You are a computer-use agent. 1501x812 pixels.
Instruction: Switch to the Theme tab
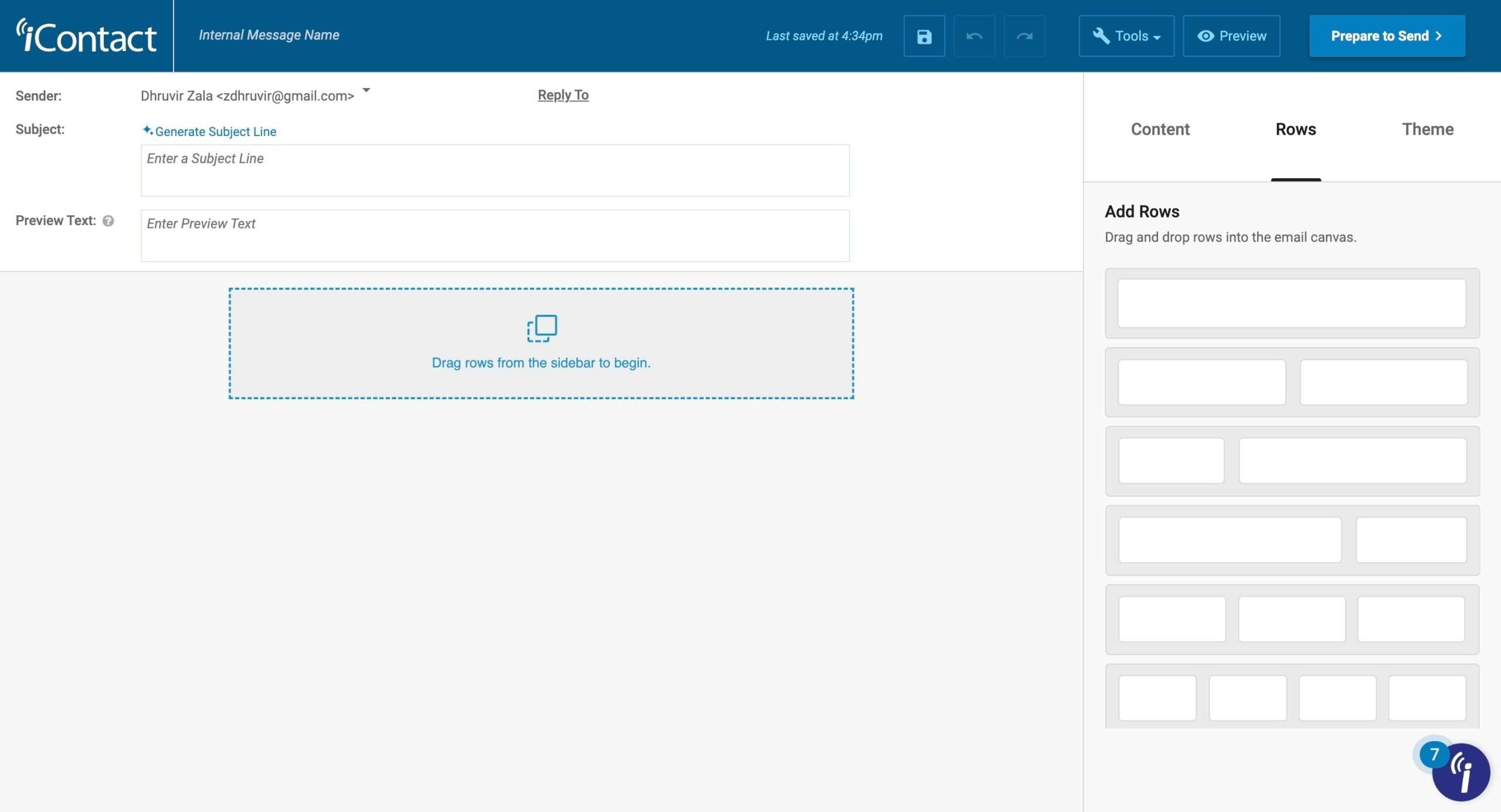(x=1428, y=129)
